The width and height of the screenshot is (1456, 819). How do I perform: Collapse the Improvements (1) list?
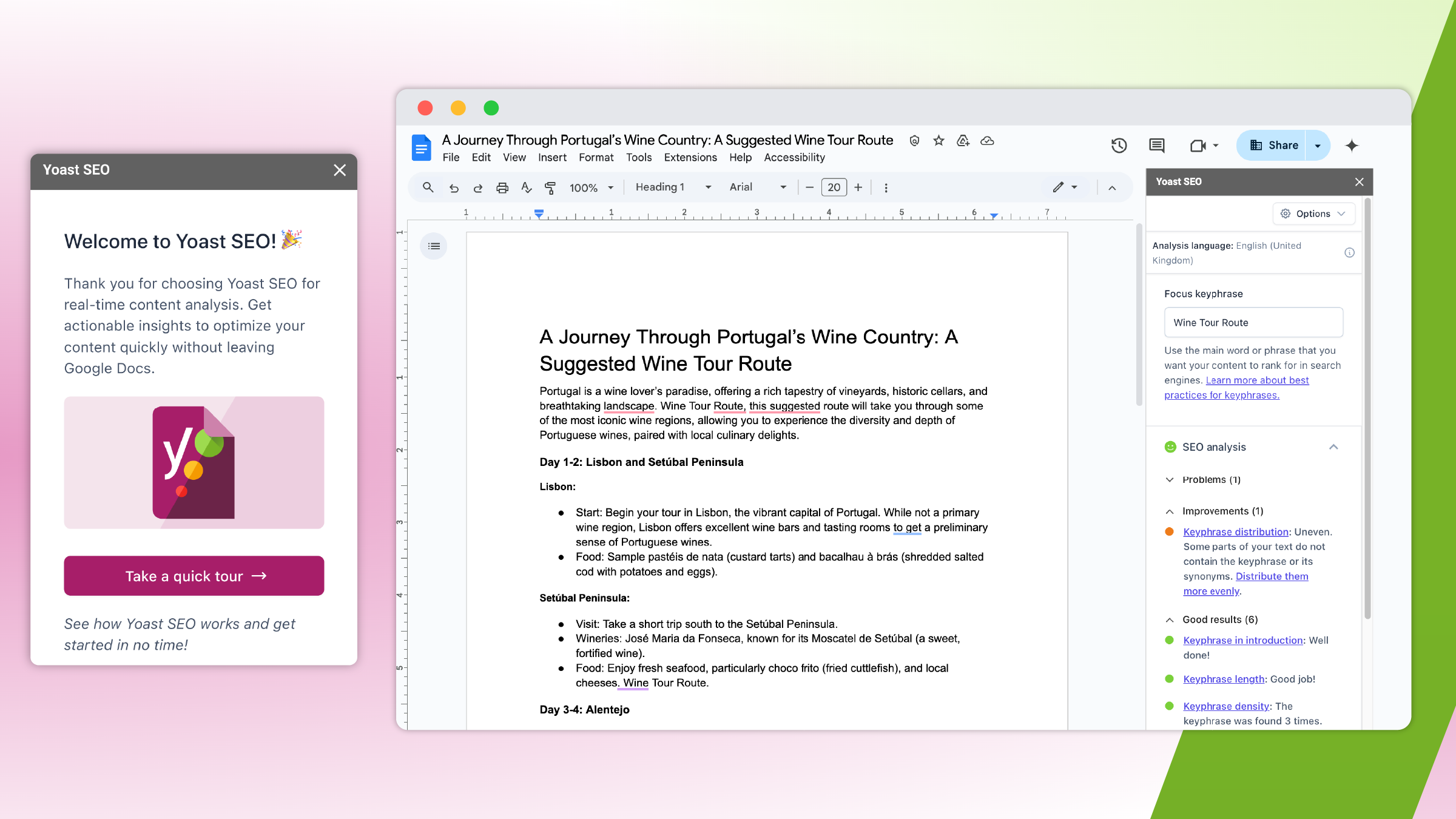(1170, 511)
